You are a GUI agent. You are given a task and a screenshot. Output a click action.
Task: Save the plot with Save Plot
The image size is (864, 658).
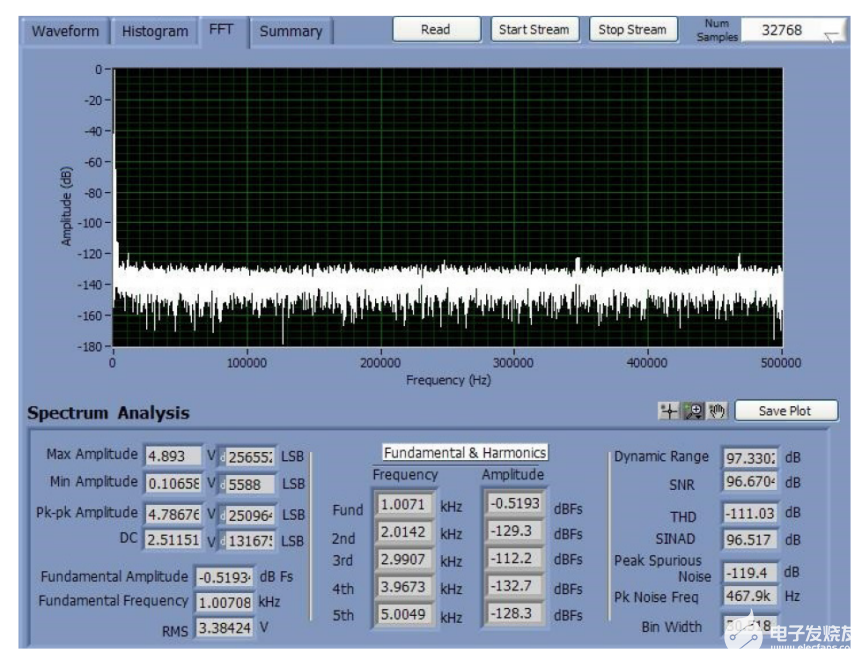tap(784, 411)
